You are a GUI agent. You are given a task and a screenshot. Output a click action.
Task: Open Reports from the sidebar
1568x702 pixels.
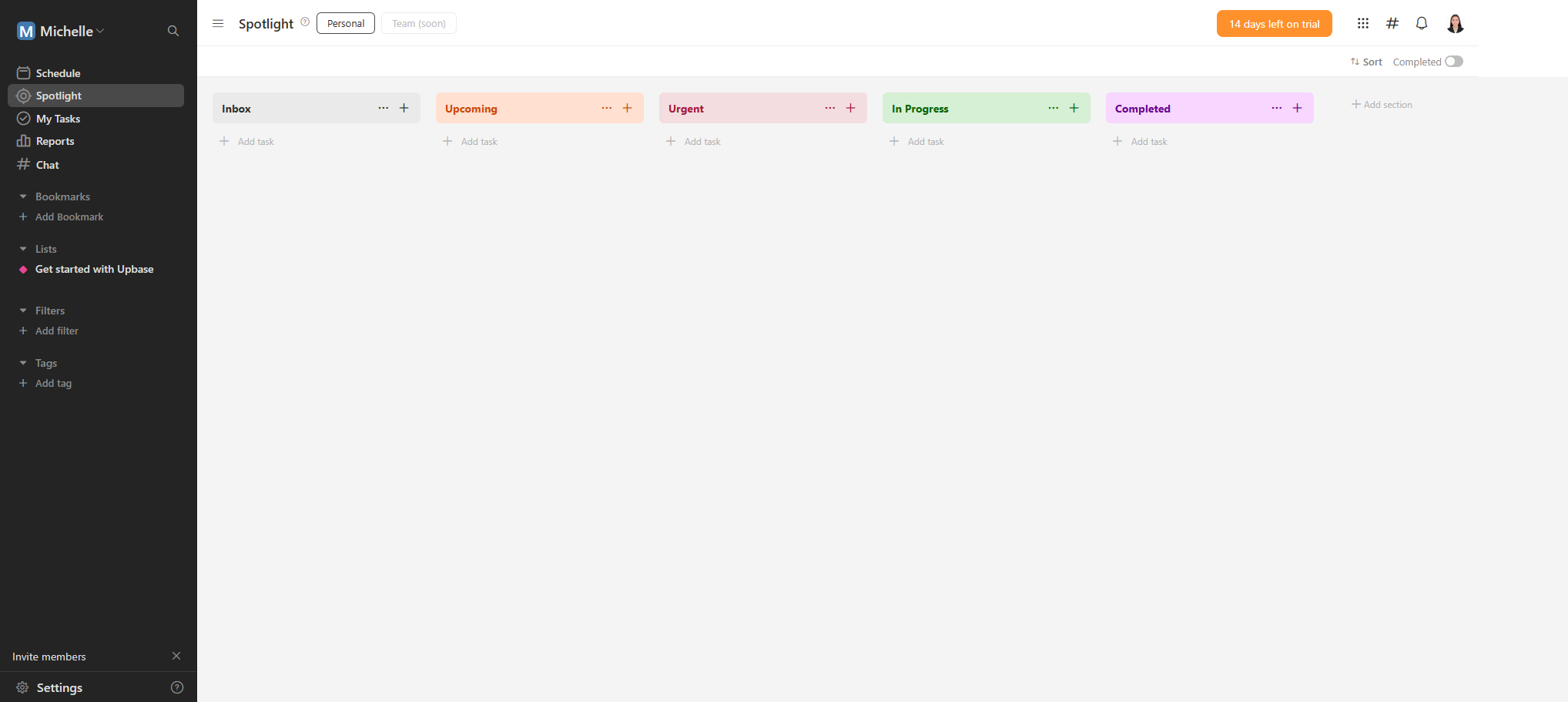[55, 141]
